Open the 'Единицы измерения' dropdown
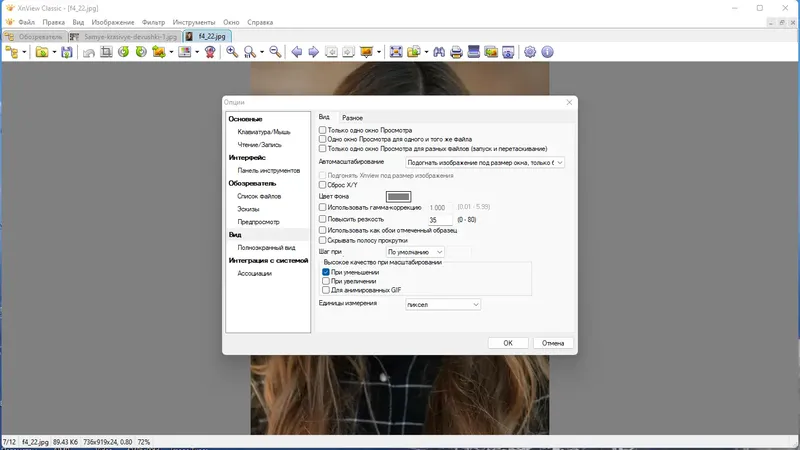 point(443,305)
